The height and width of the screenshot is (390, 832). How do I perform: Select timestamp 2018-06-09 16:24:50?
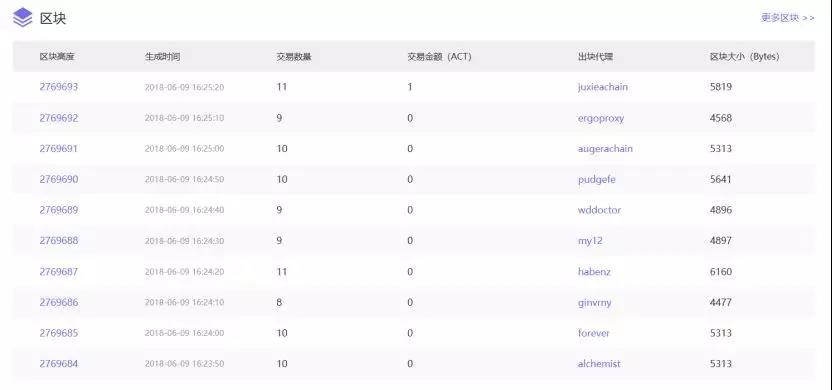tap(184, 179)
